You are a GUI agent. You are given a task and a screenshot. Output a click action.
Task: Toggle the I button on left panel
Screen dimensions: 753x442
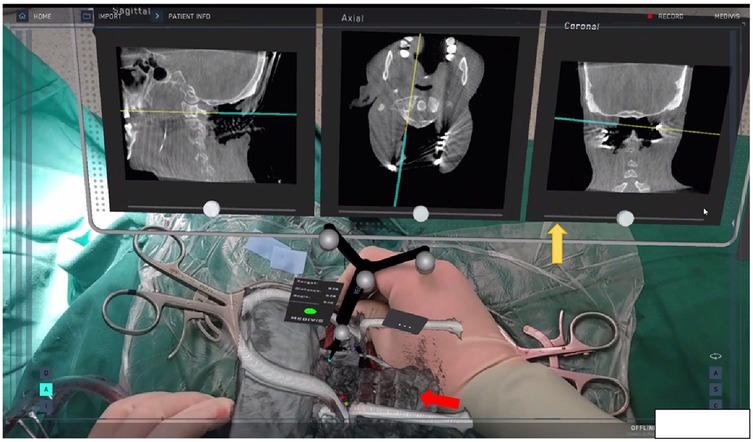[46, 405]
